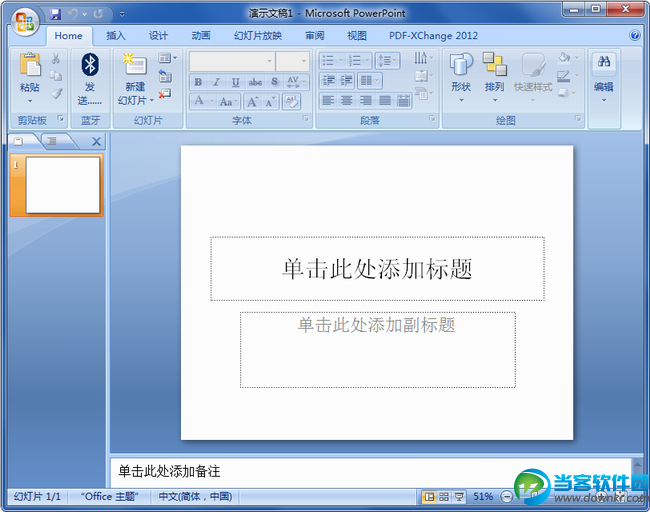Screen dimensions: 650x512
Task: Expand the Customize Quick Access Toolbar arrow
Action: pyautogui.click(x=122, y=14)
